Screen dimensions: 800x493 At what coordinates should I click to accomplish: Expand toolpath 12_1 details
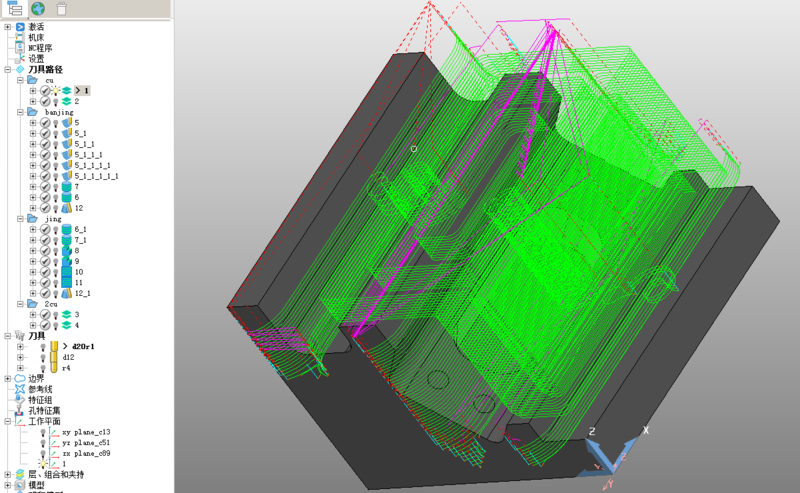tap(33, 293)
